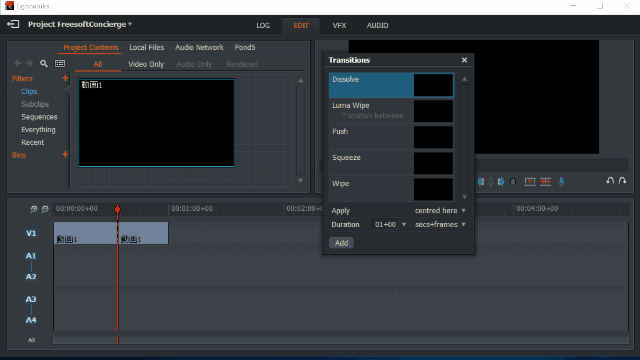This screenshot has width=640, height=360.
Task: Click the voice-over microphone icon
Action: point(561,182)
